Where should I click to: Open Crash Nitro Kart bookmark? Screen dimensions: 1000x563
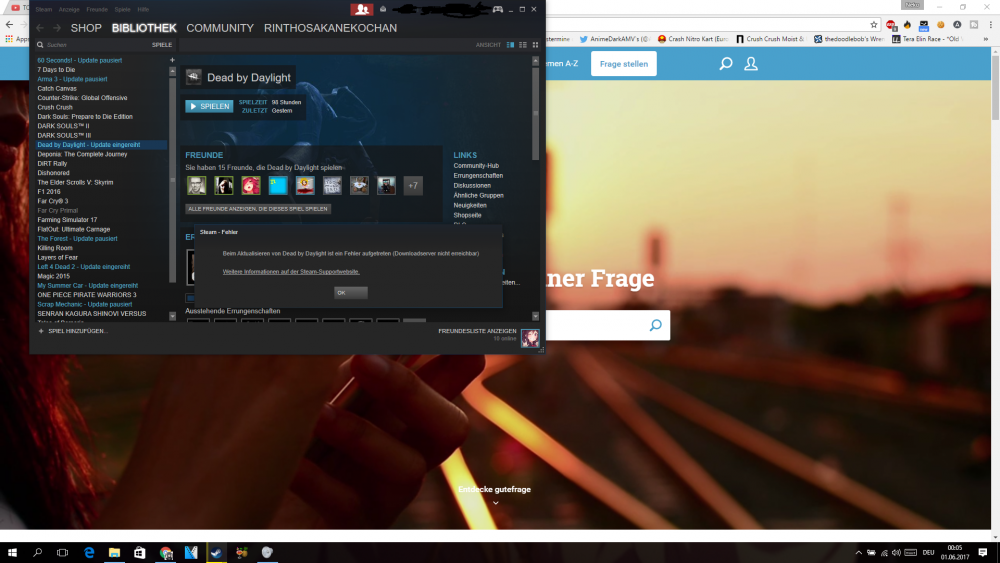pos(693,39)
